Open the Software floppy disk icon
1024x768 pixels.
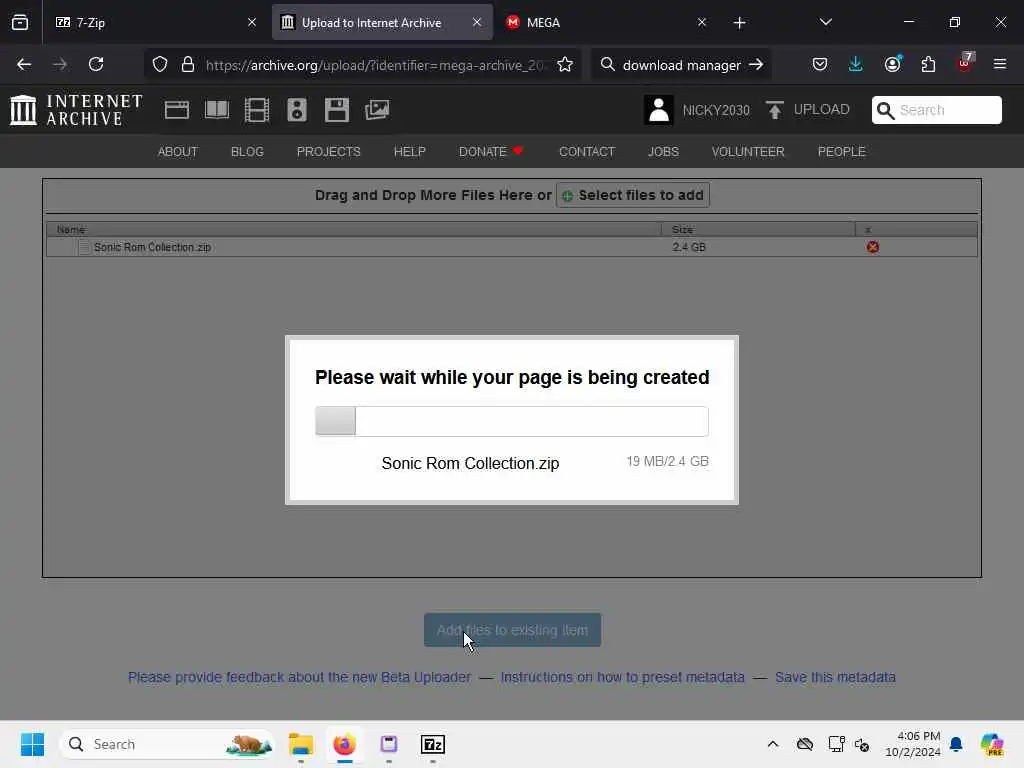tap(337, 110)
